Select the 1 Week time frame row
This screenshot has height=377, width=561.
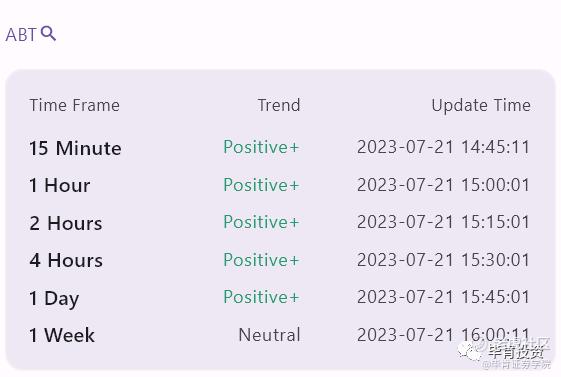click(280, 335)
